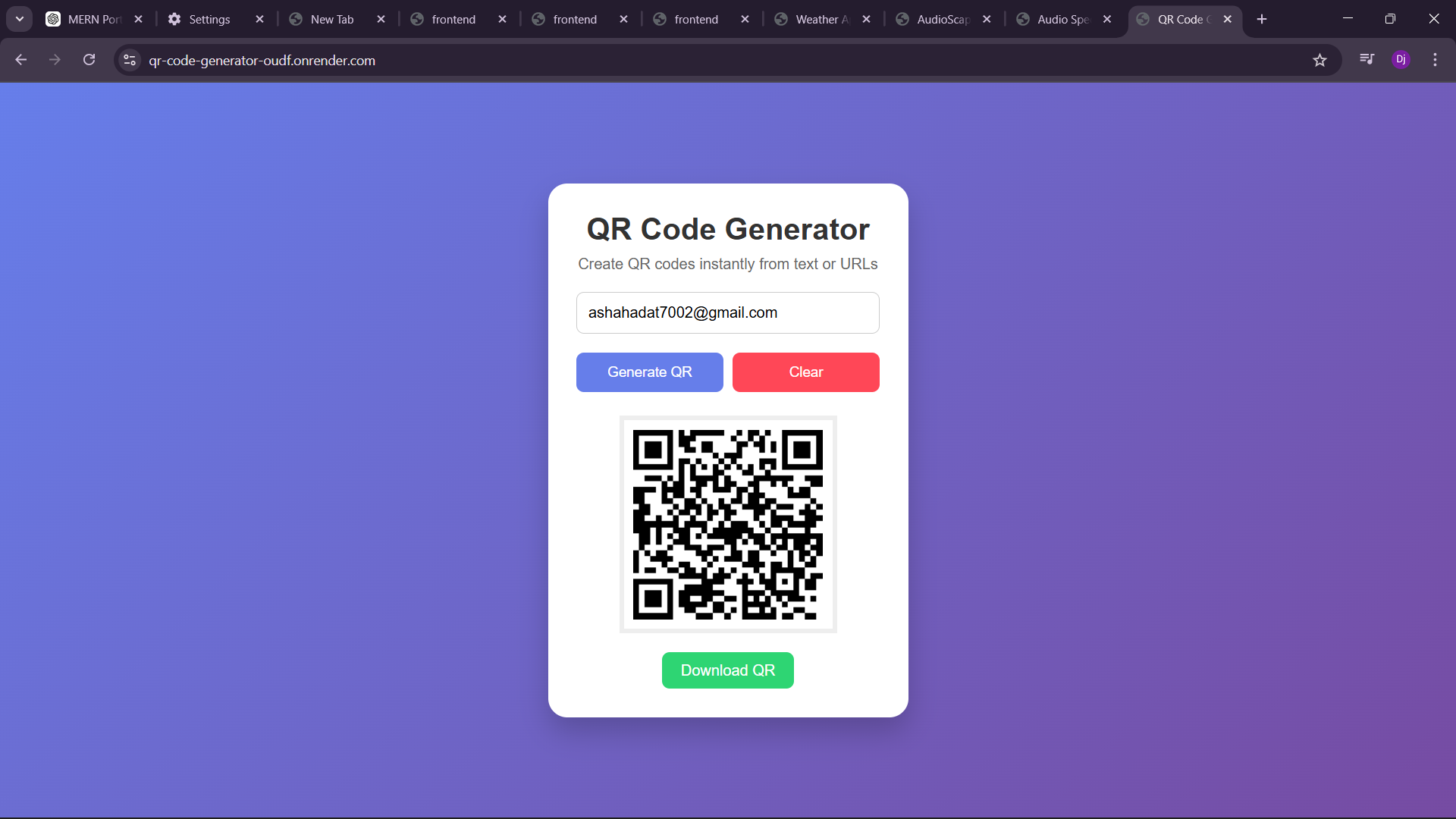Close the active QR Code tab

tap(1227, 19)
